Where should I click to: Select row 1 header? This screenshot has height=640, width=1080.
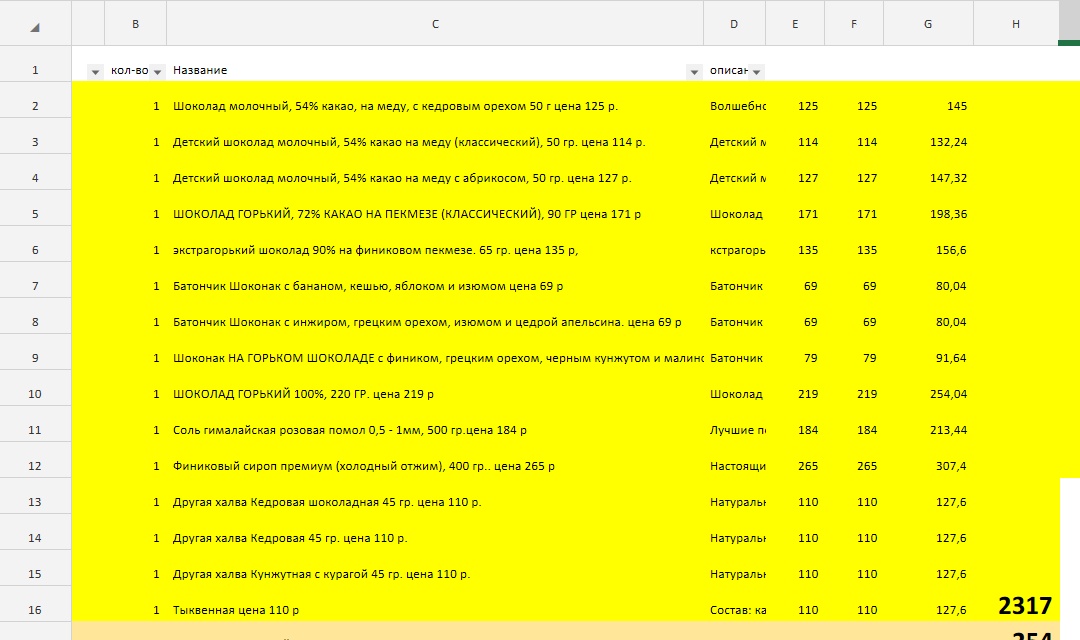point(35,70)
